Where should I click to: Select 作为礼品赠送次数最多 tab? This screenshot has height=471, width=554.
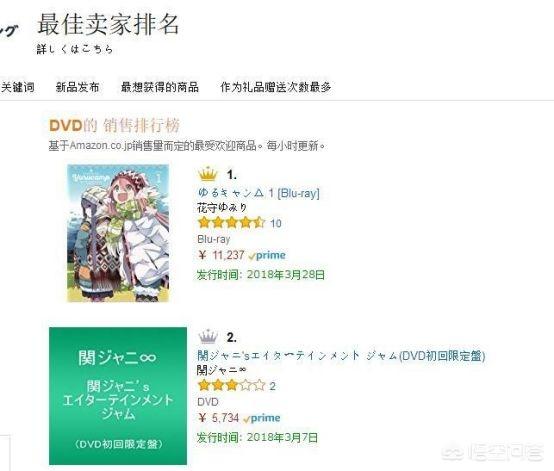276,87
